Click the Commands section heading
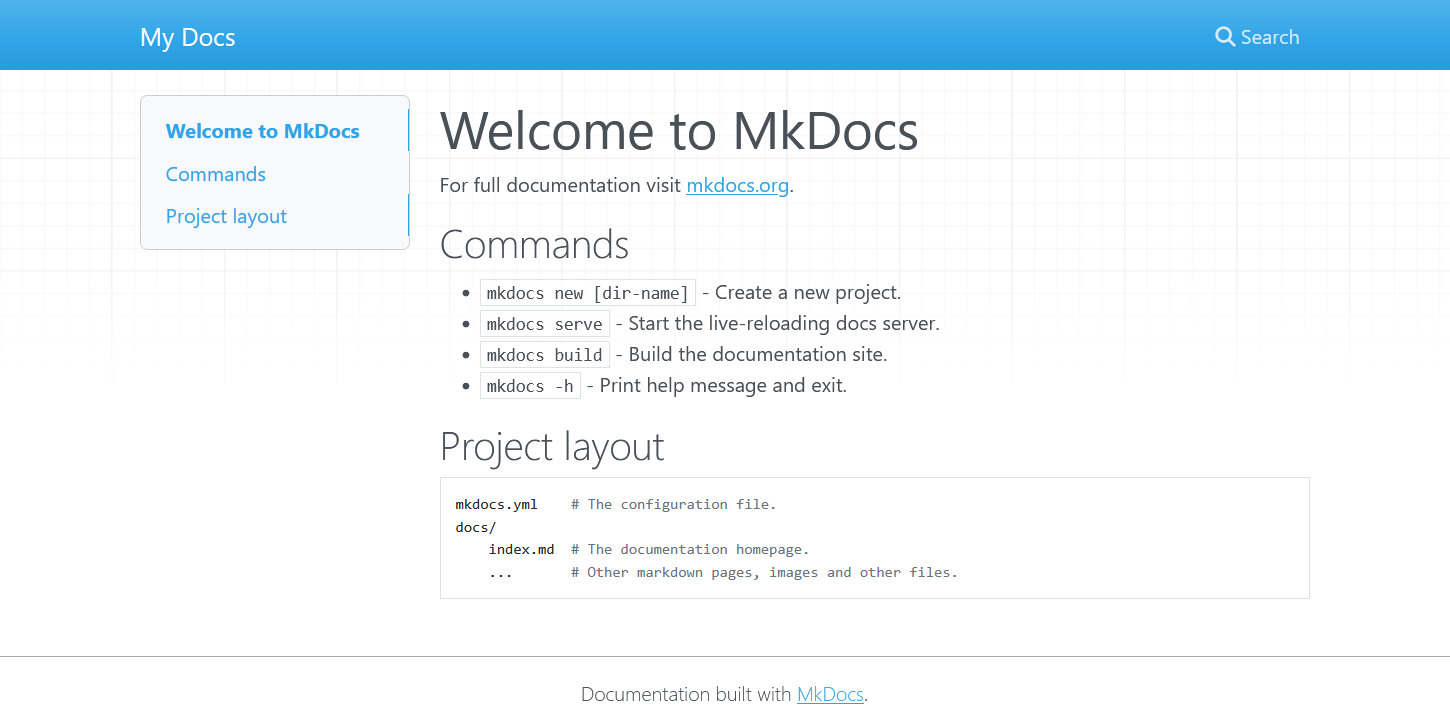This screenshot has height=727, width=1450. [x=534, y=244]
